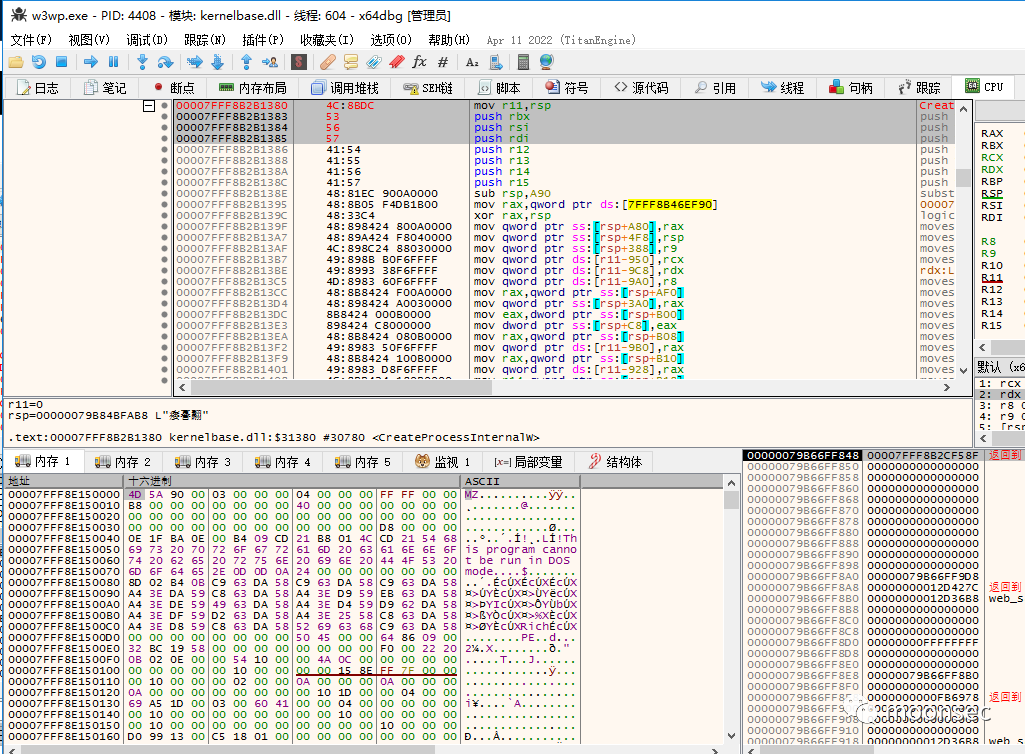Switch to the 符号 symbols tab
Image resolution: width=1025 pixels, height=754 pixels.
[x=567, y=88]
